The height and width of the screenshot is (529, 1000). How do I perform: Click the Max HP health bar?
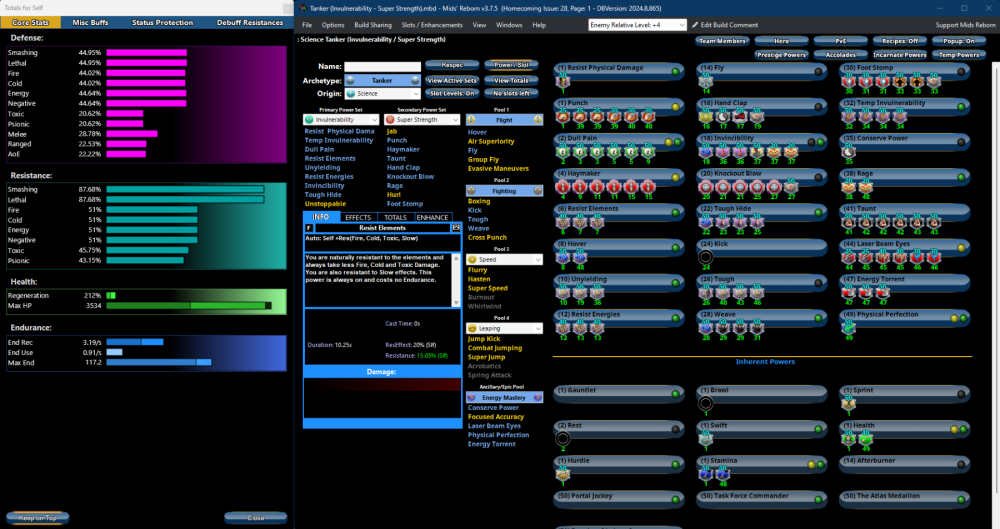click(x=189, y=306)
